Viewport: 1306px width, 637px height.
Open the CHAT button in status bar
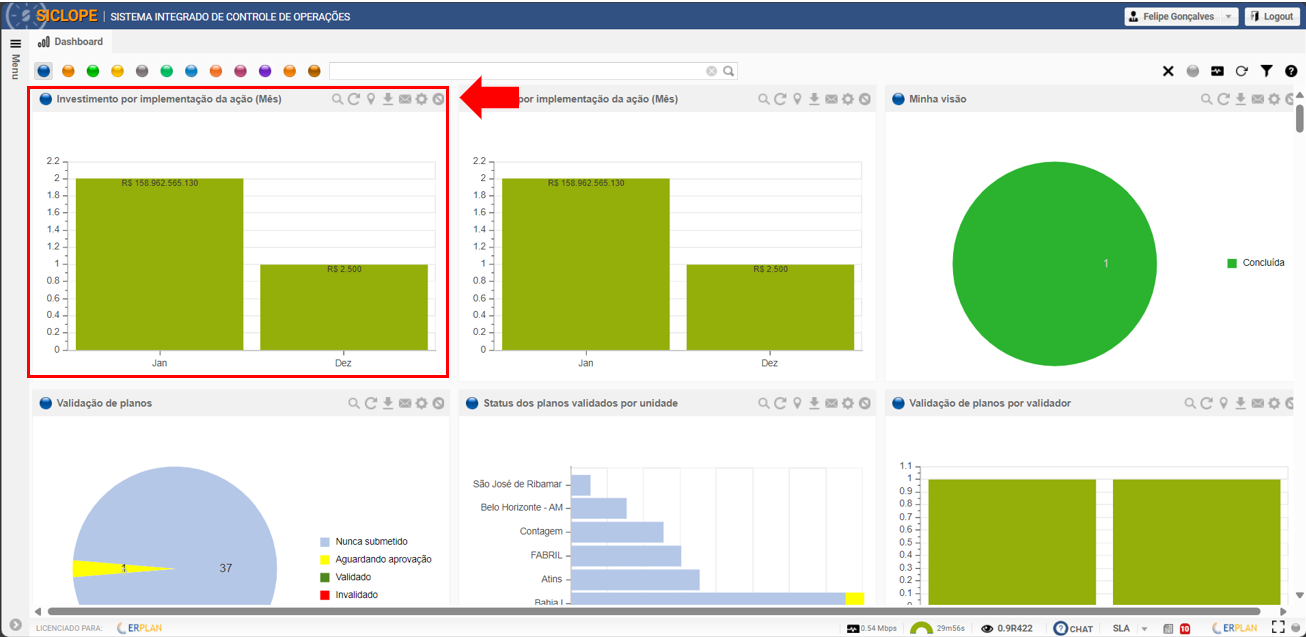tap(1074, 628)
